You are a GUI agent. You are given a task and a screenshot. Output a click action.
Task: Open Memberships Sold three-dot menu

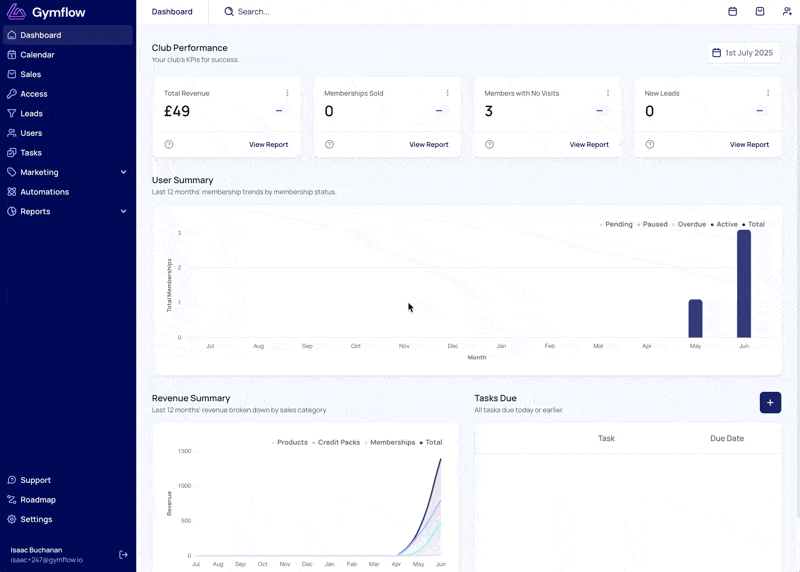(447, 93)
